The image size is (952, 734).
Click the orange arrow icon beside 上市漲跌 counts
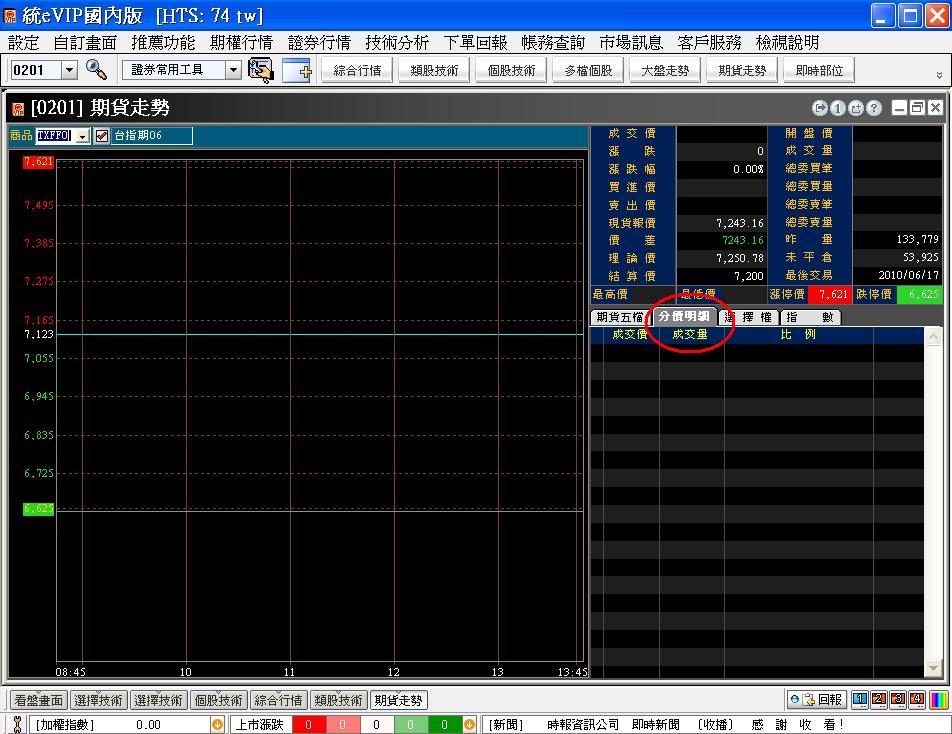tap(469, 724)
